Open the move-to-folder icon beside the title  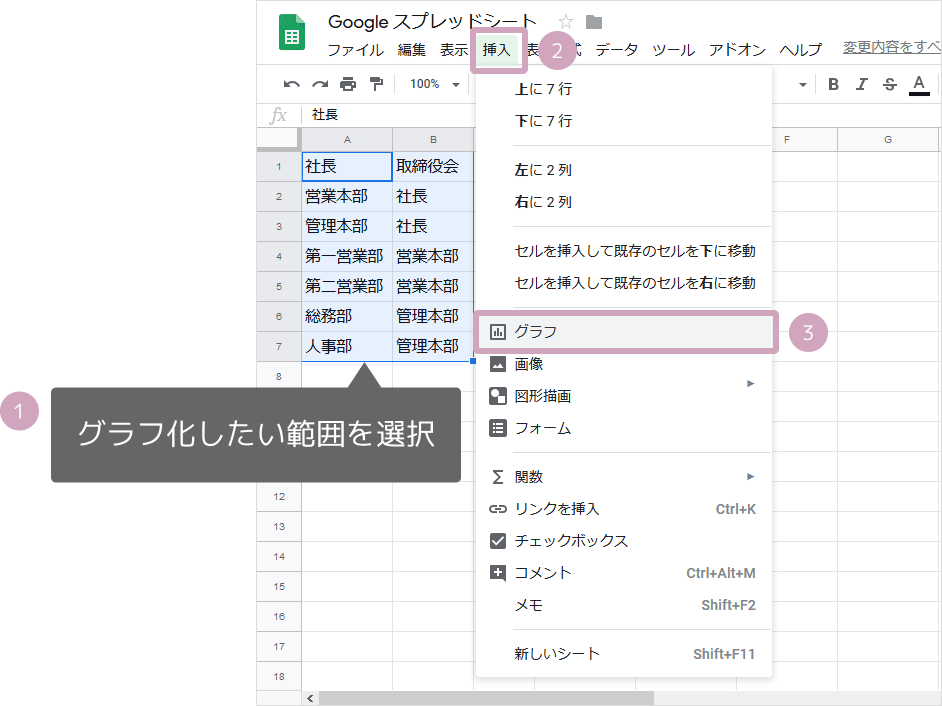point(592,20)
